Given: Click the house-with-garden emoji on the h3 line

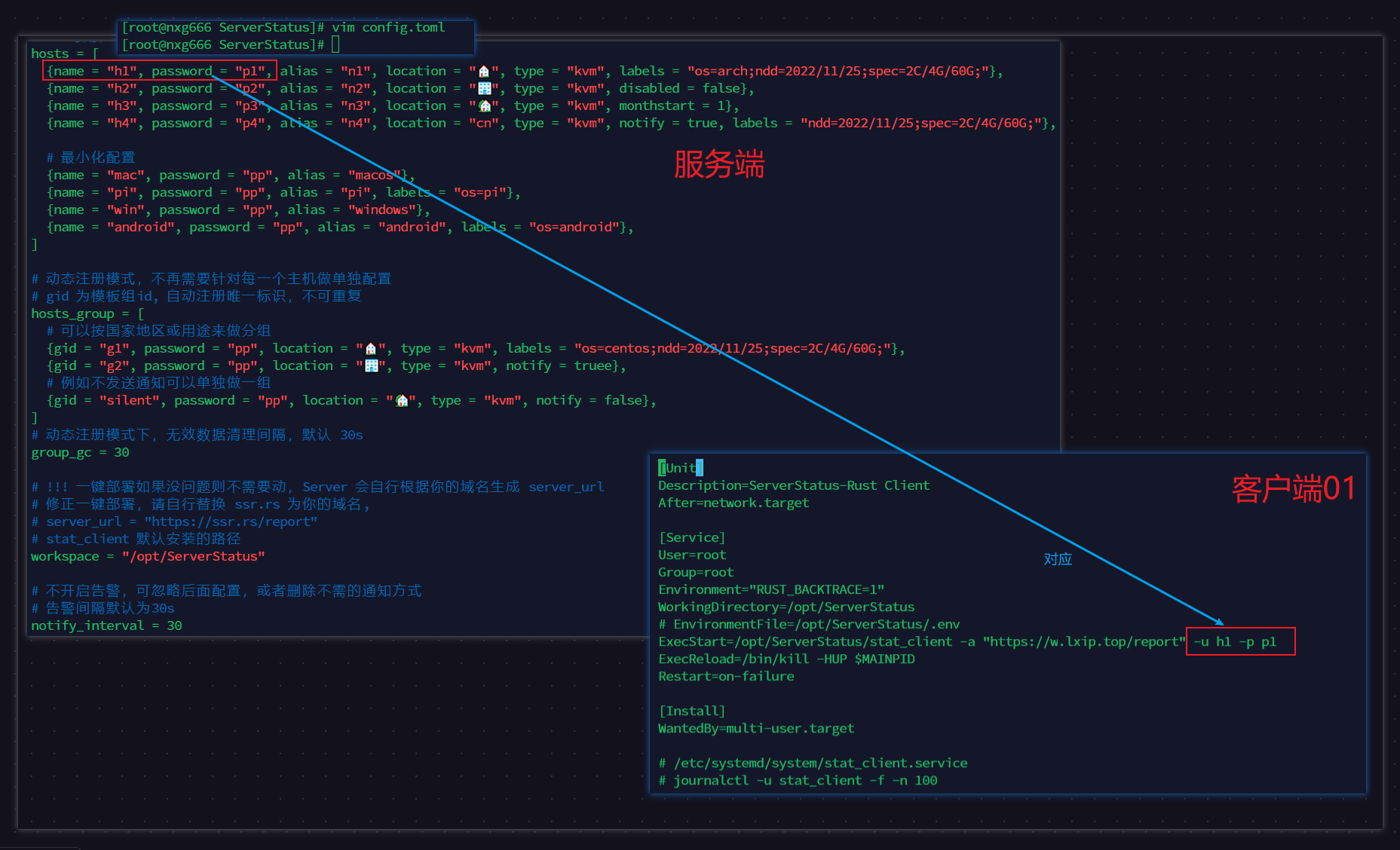Looking at the screenshot, I should click(x=484, y=106).
